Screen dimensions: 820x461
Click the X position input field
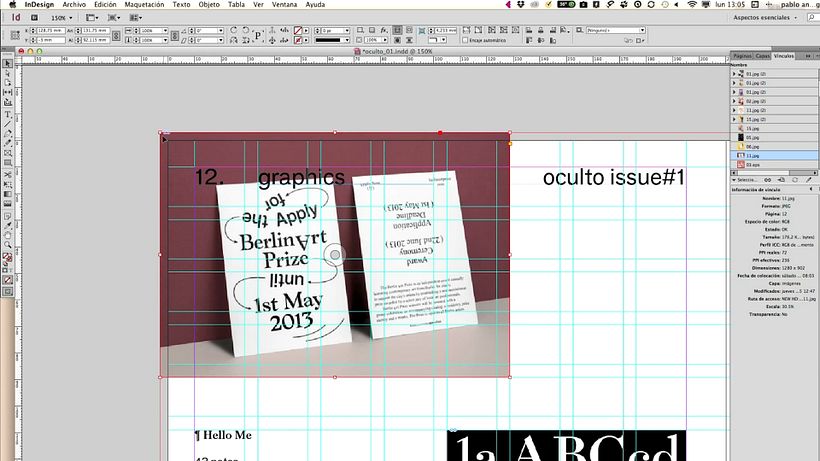click(51, 30)
